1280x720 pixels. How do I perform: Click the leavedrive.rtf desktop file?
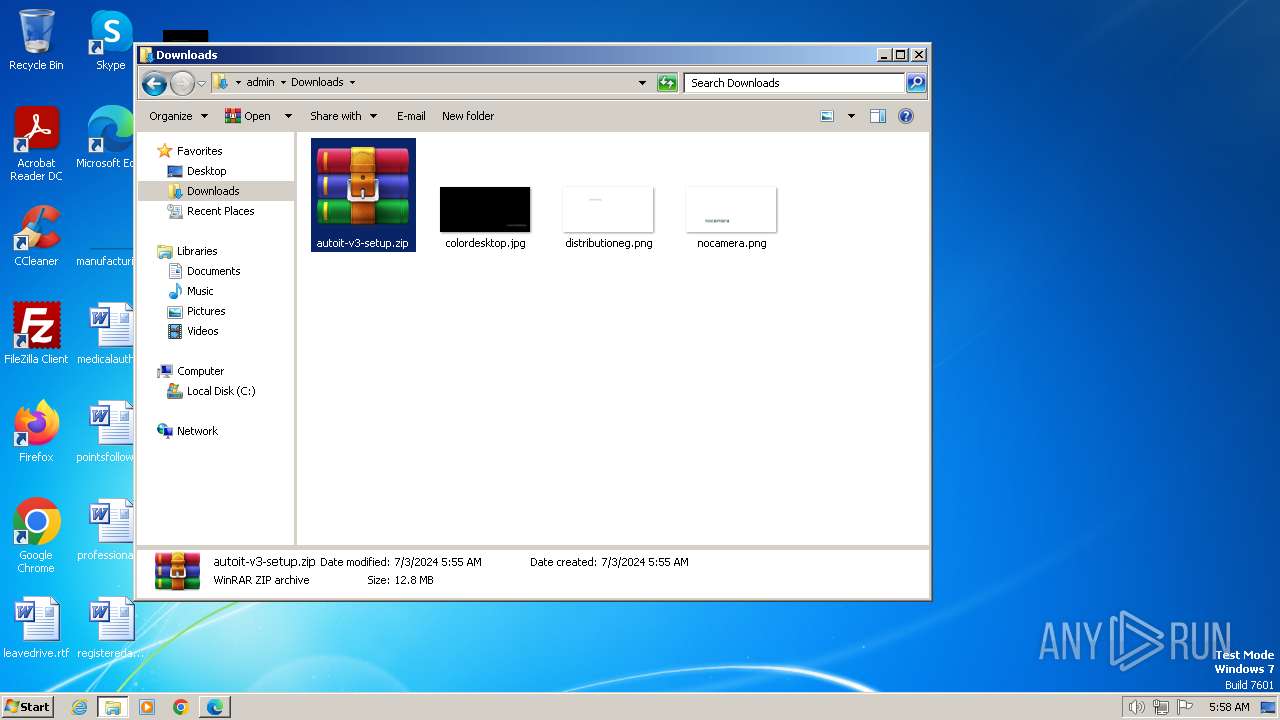click(36, 628)
